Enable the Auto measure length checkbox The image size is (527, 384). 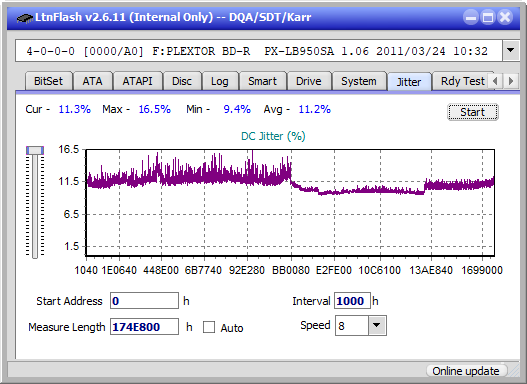(x=209, y=327)
